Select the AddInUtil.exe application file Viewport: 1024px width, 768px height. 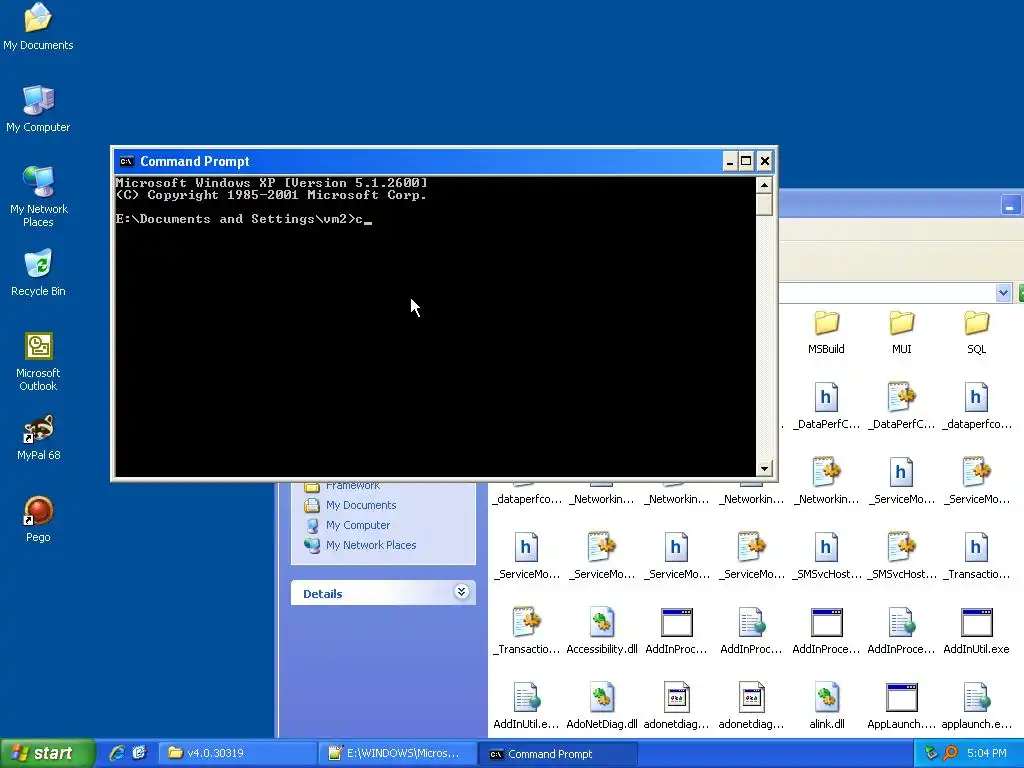(976, 631)
